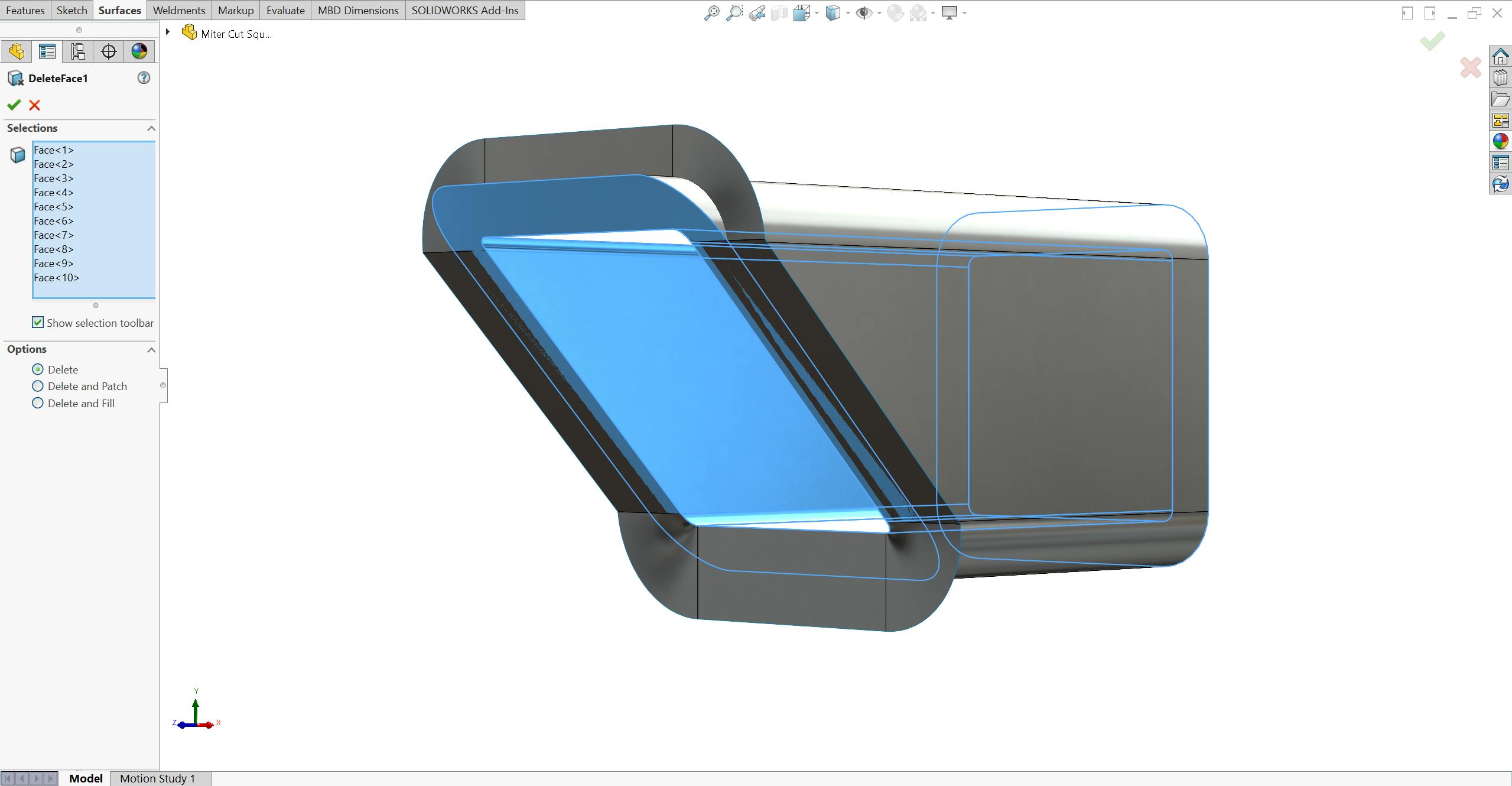The height and width of the screenshot is (786, 1512).
Task: Uncheck Show selection toolbar
Action: pyautogui.click(x=38, y=322)
